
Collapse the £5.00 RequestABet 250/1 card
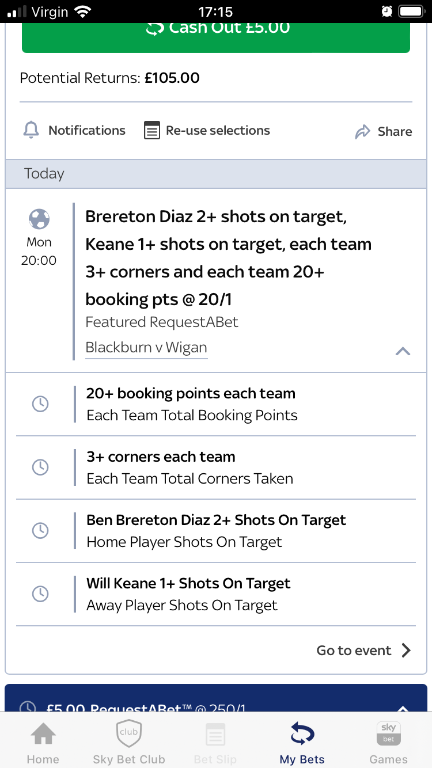coord(403,708)
